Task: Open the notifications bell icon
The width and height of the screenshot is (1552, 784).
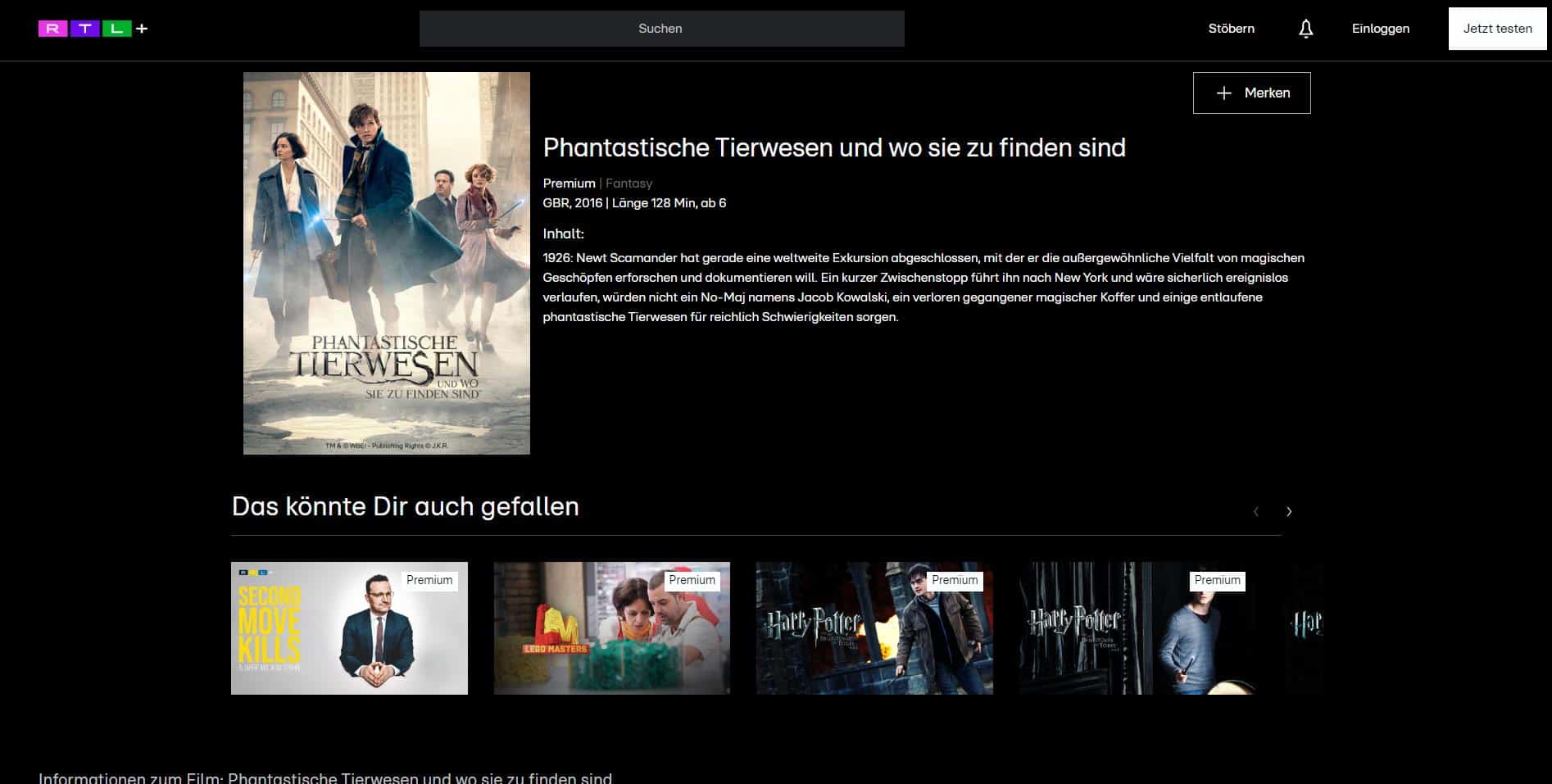Action: point(1305,29)
